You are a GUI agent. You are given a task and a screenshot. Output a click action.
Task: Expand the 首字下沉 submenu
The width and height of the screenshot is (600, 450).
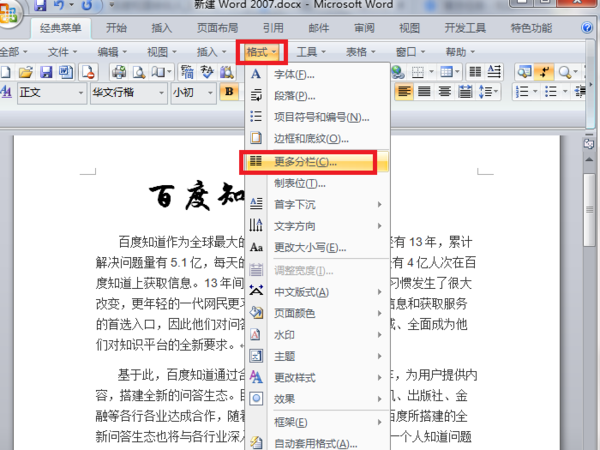point(318,205)
